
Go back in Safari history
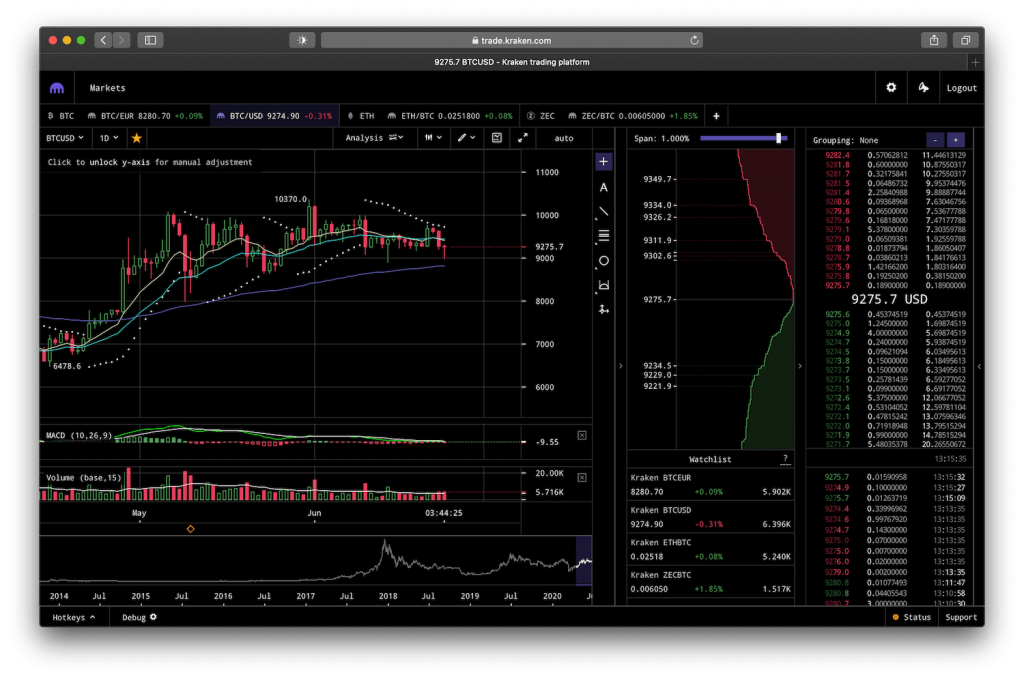point(103,40)
